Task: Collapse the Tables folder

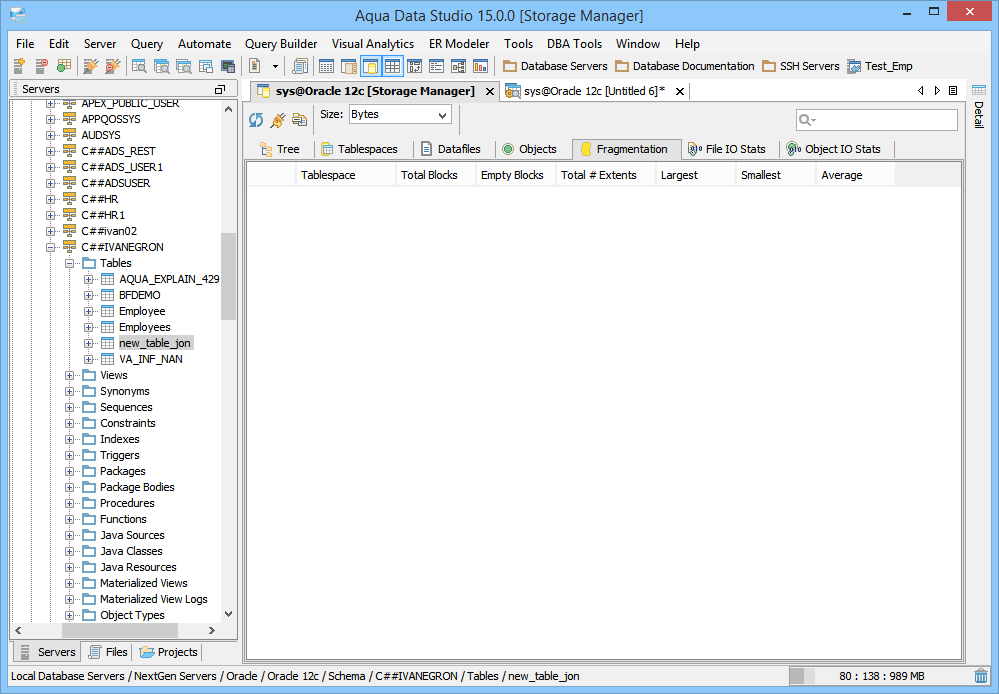Action: pyautogui.click(x=69, y=263)
